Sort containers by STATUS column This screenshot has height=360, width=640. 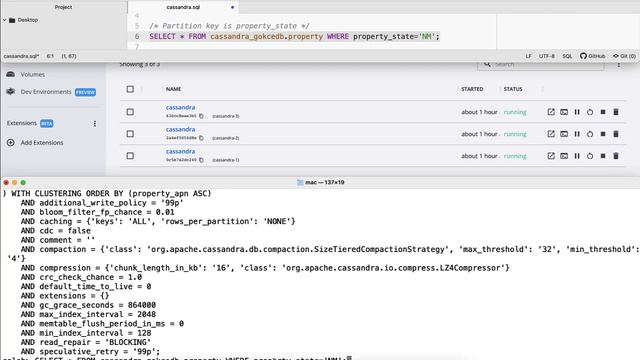[513, 89]
